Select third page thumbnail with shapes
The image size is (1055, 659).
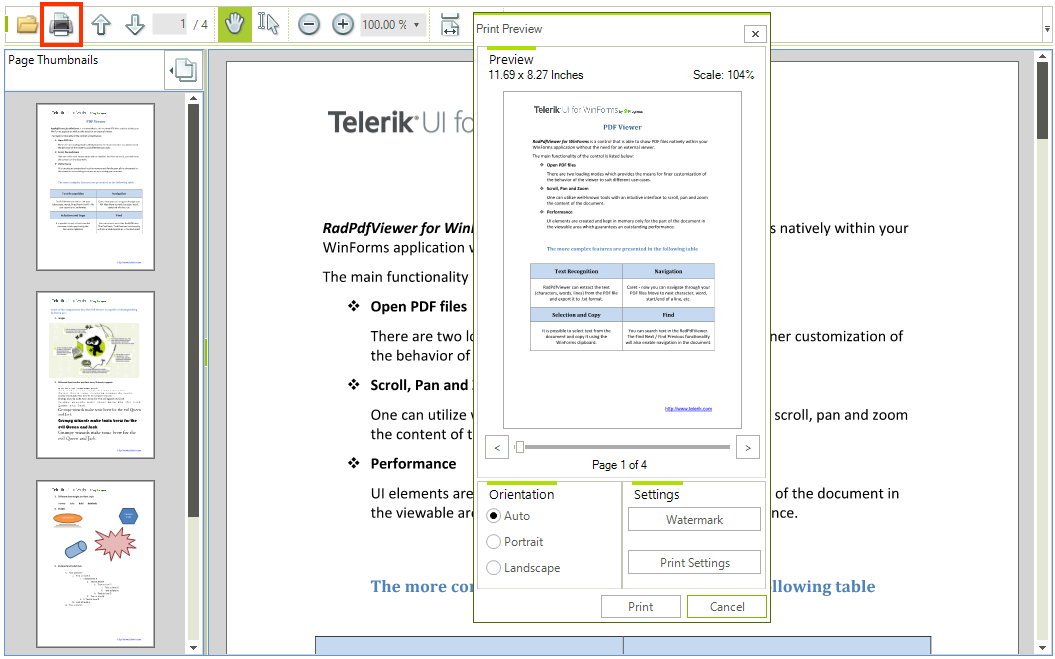pyautogui.click(x=96, y=564)
